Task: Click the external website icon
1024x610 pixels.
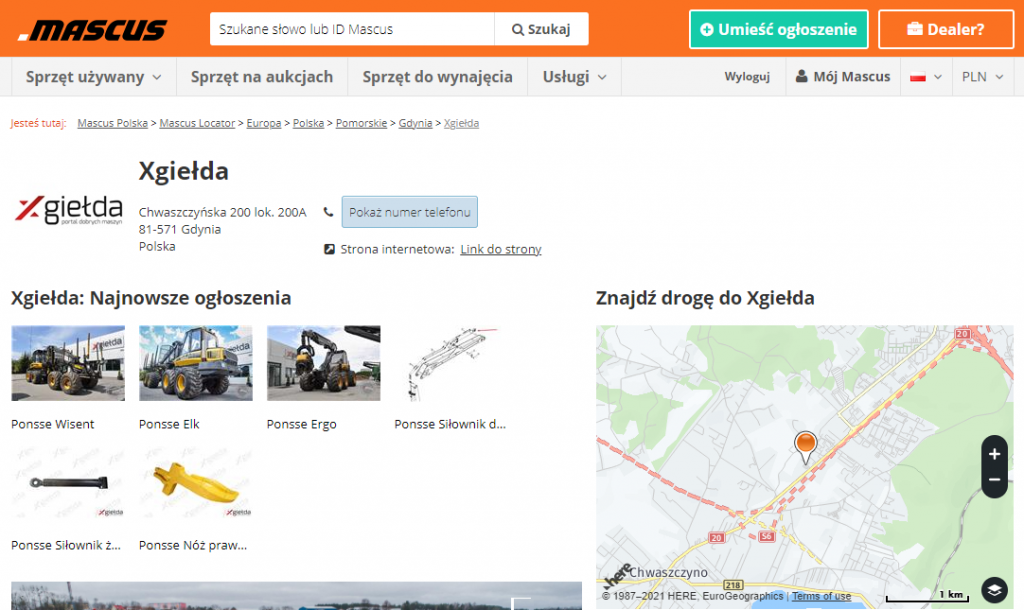Action: 329,249
